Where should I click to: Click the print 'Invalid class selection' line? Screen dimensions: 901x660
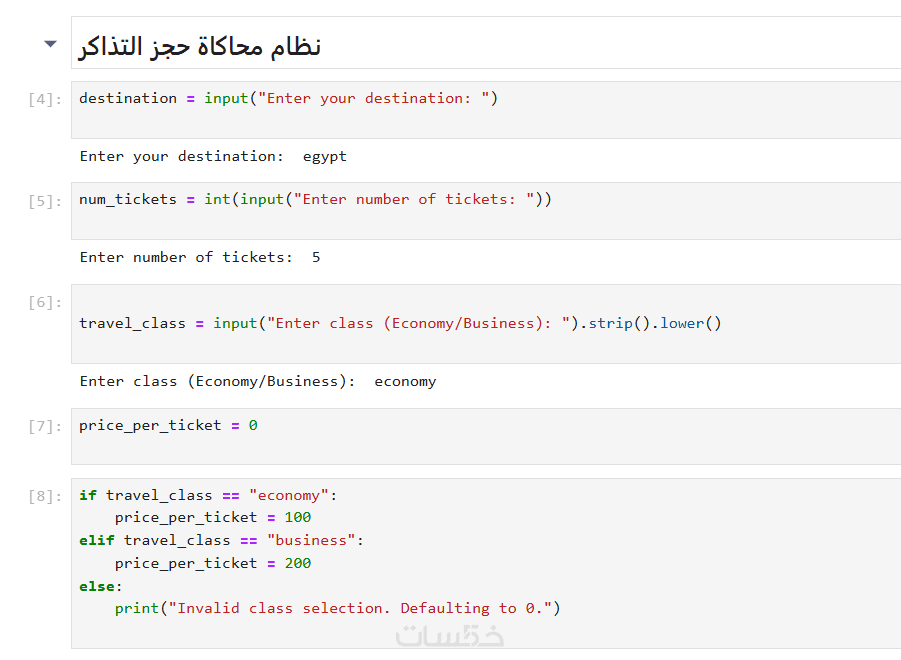click(338, 608)
